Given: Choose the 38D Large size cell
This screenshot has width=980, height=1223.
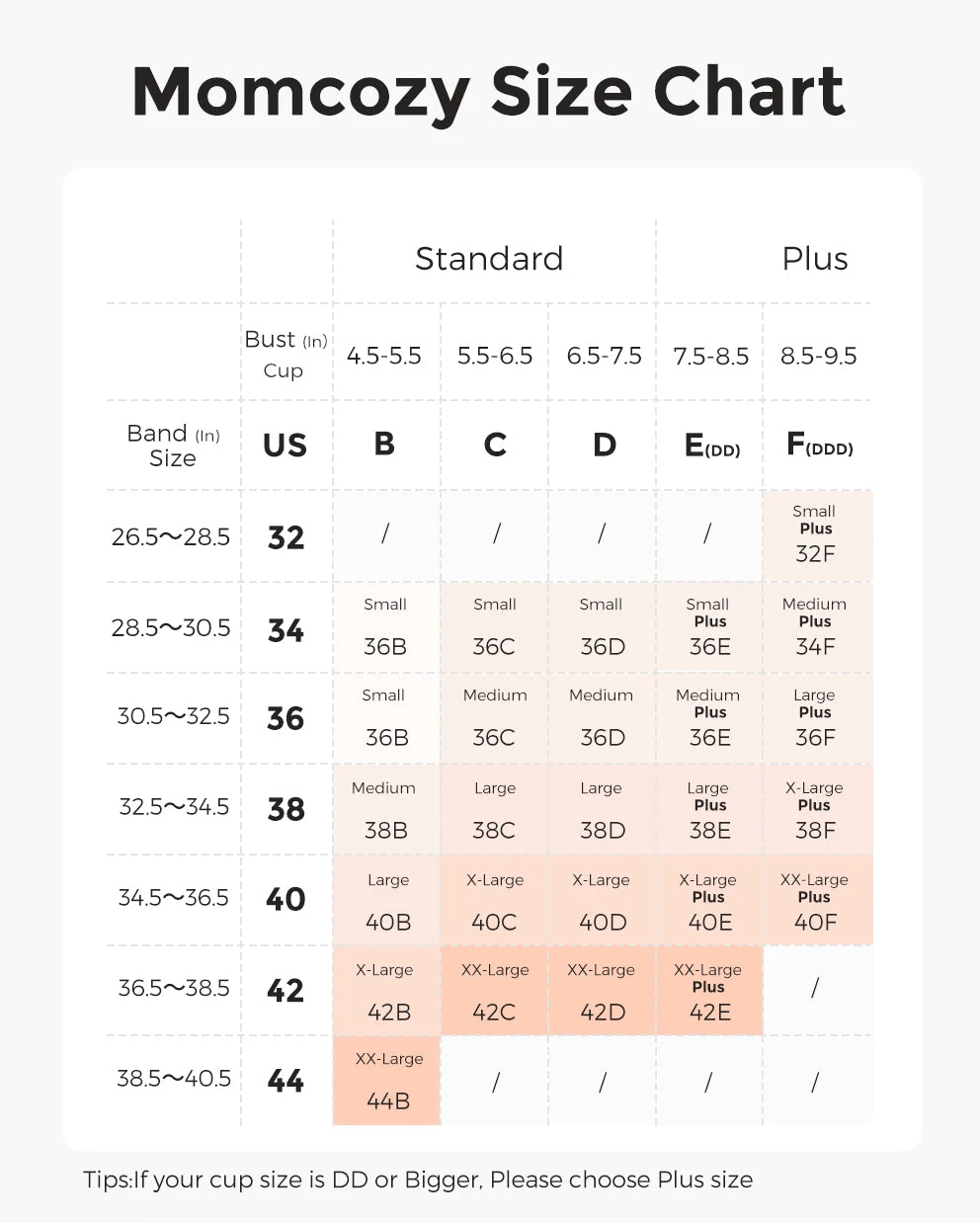Looking at the screenshot, I should 602,810.
